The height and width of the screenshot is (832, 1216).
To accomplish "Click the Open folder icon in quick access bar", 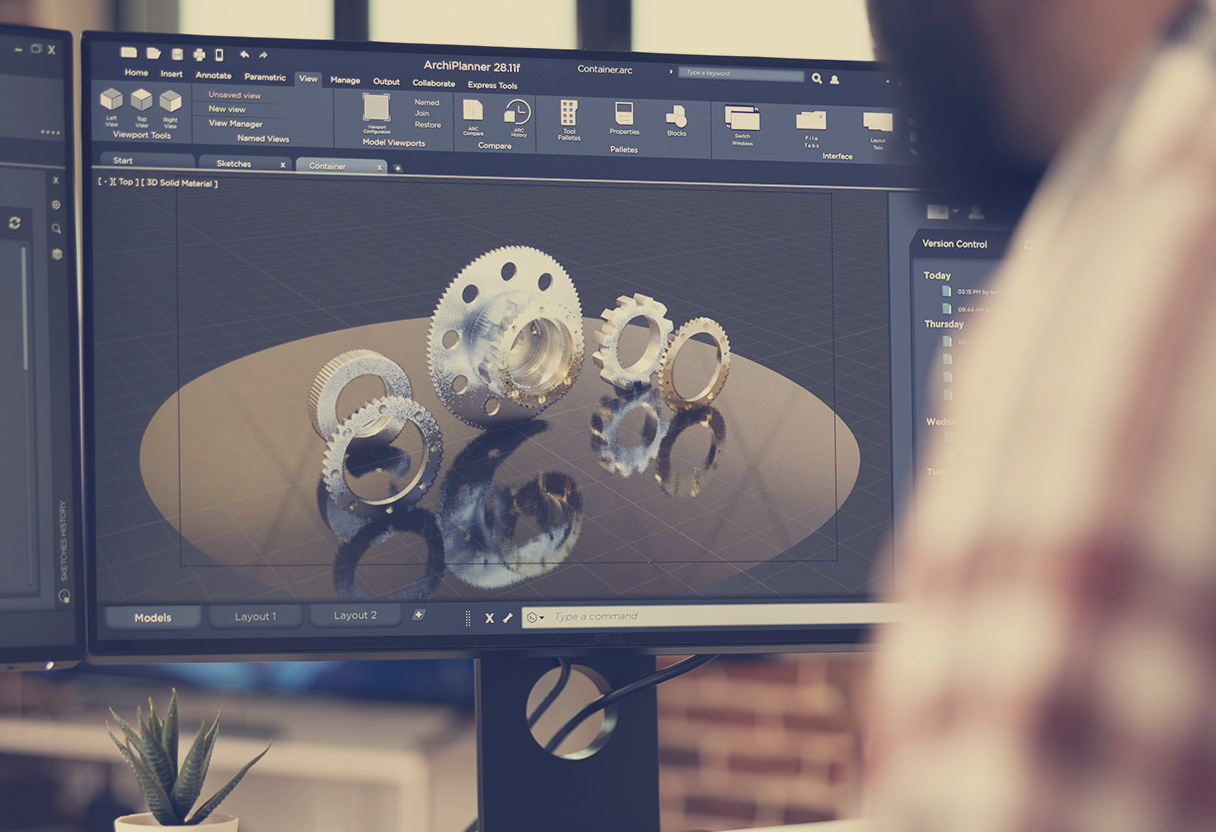I will 154,53.
